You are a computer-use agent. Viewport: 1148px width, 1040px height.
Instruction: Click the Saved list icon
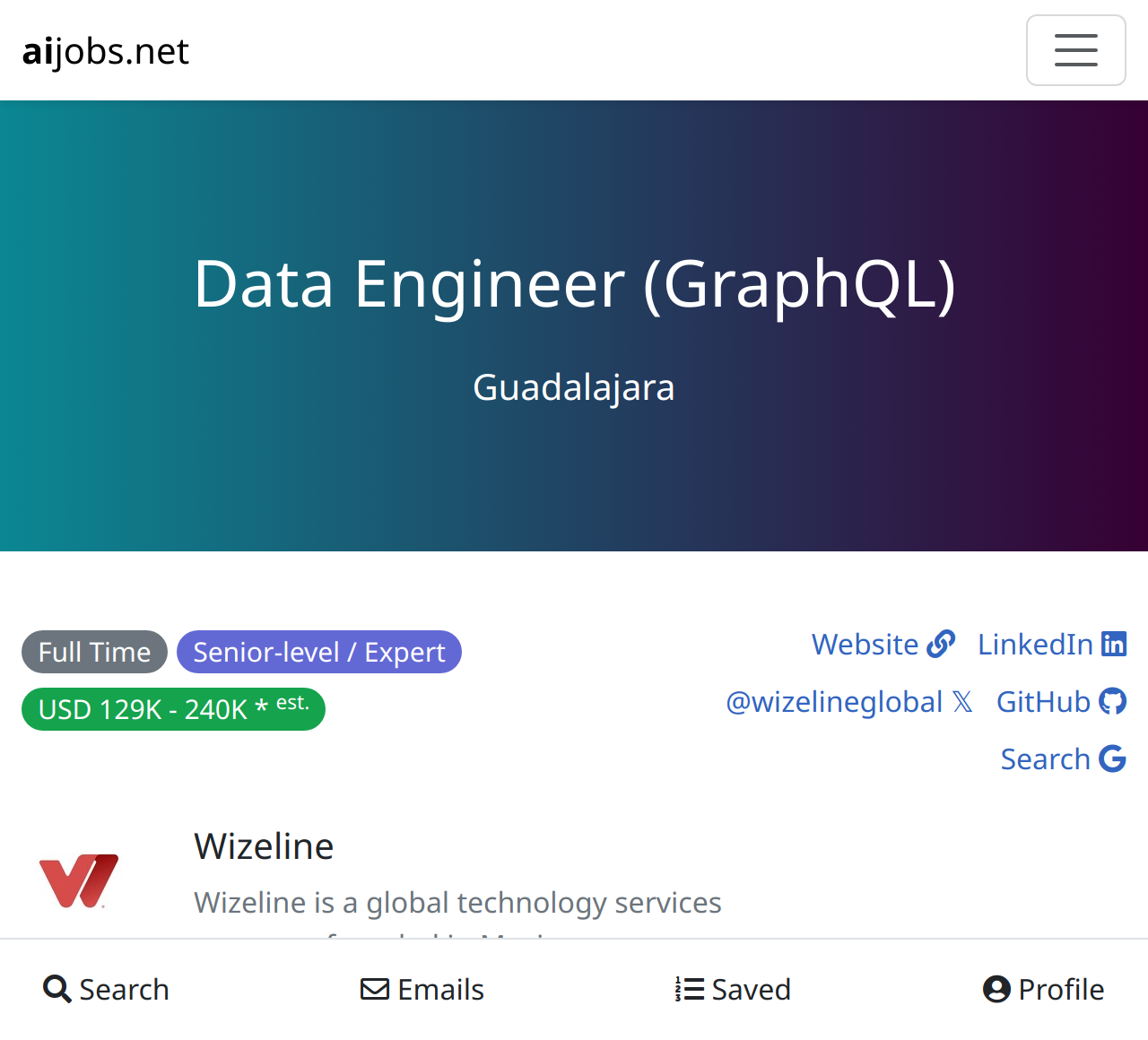690,989
